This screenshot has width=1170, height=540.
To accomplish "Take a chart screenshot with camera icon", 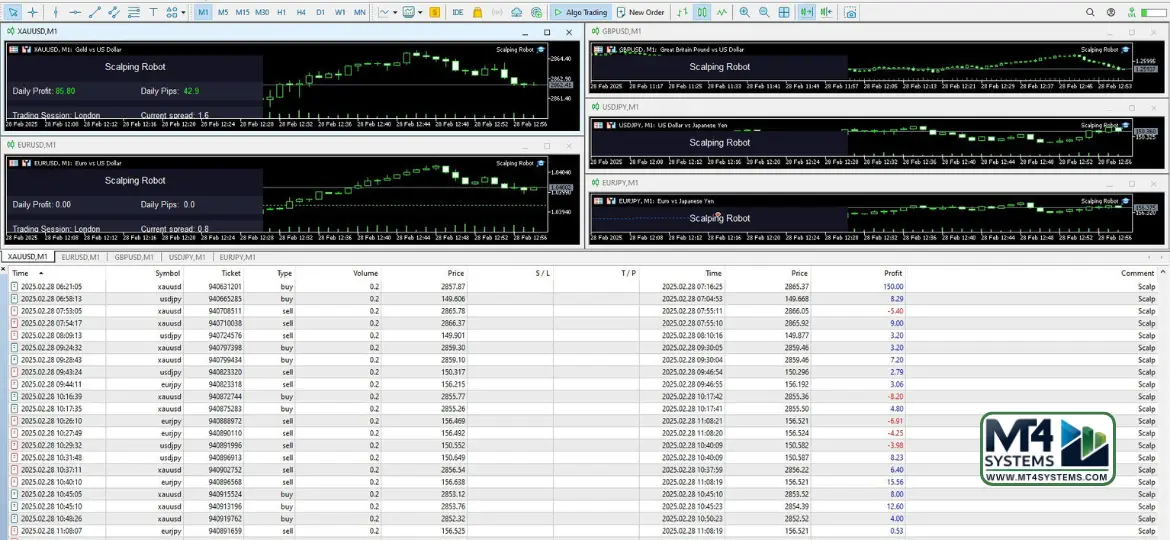I will (x=849, y=12).
